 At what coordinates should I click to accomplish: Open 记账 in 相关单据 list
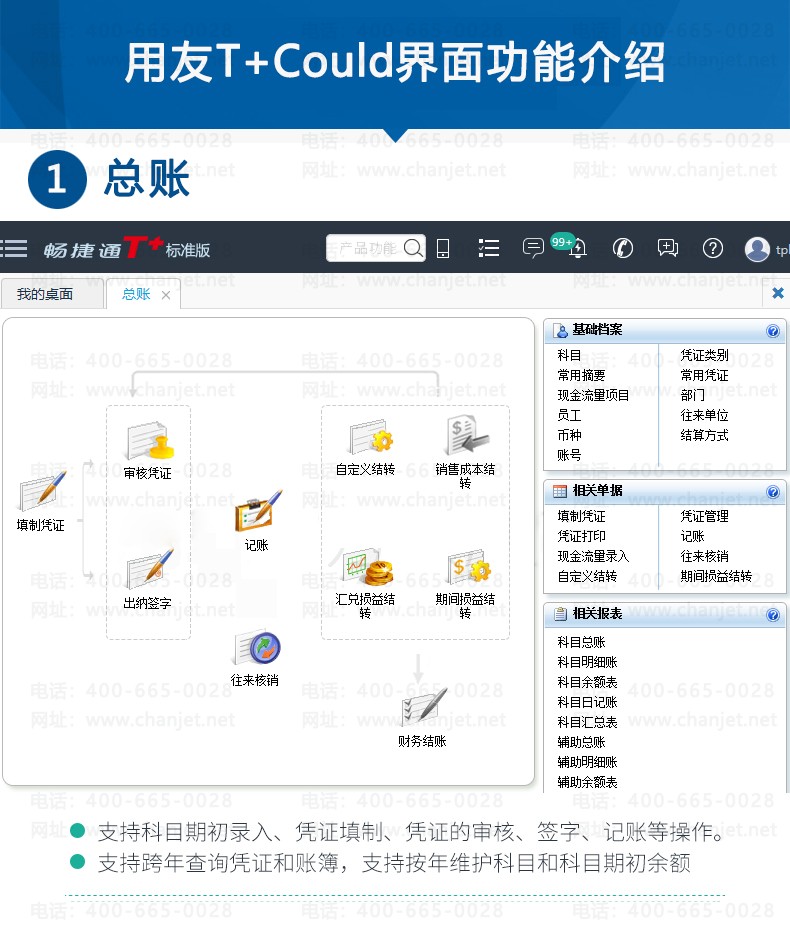pyautogui.click(x=692, y=536)
